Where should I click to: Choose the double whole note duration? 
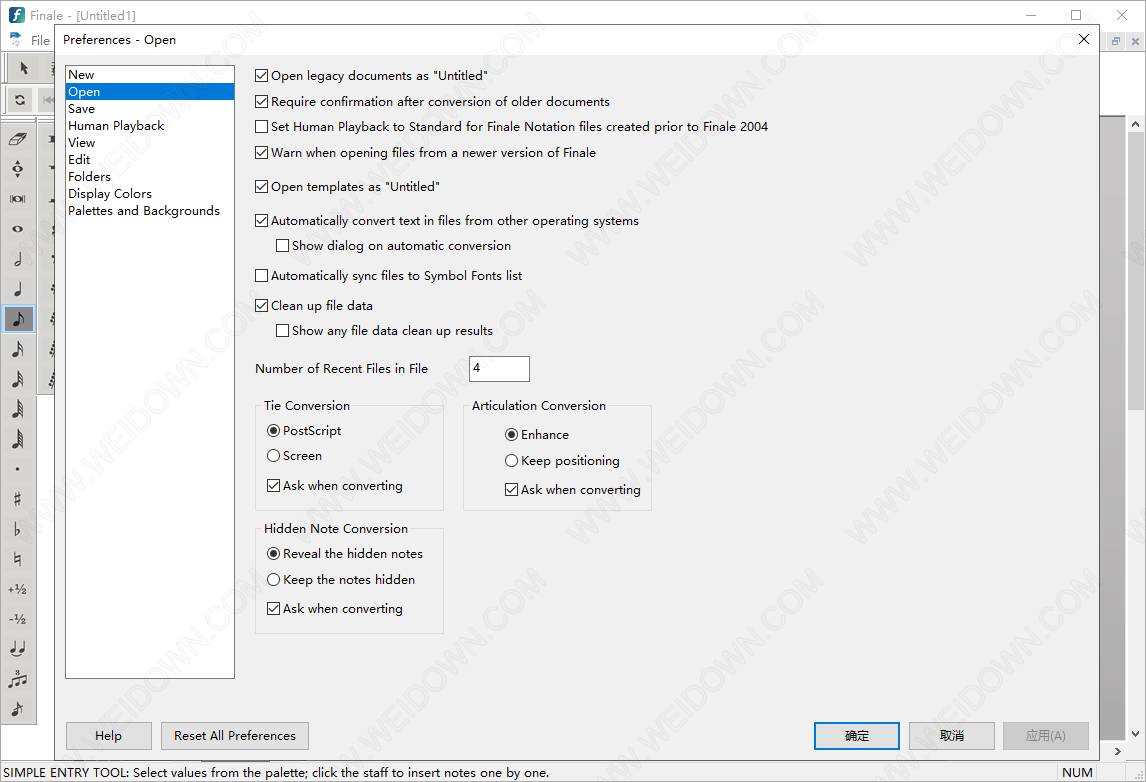[x=18, y=199]
